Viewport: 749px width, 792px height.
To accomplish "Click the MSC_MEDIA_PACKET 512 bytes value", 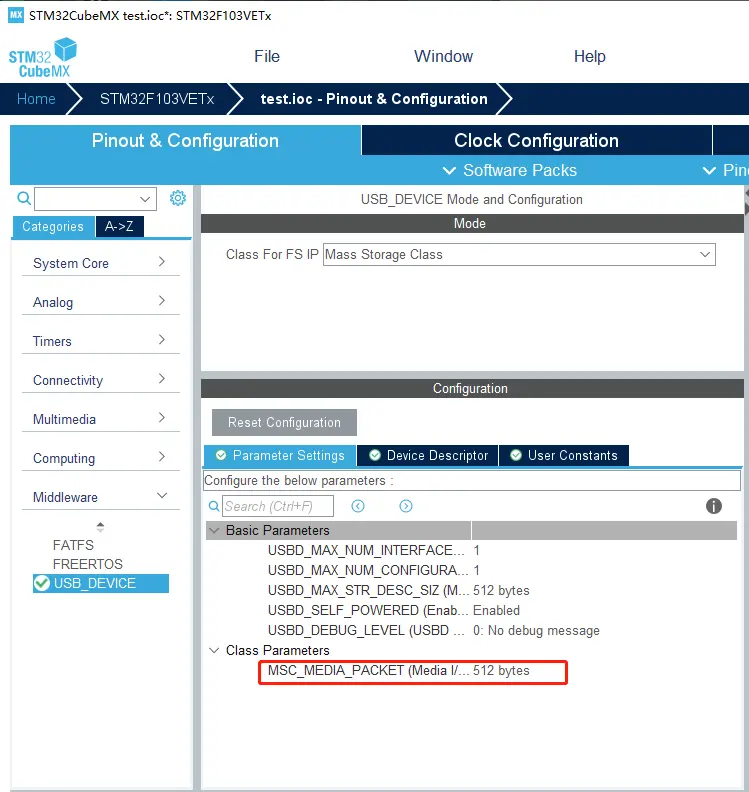I will point(502,670).
